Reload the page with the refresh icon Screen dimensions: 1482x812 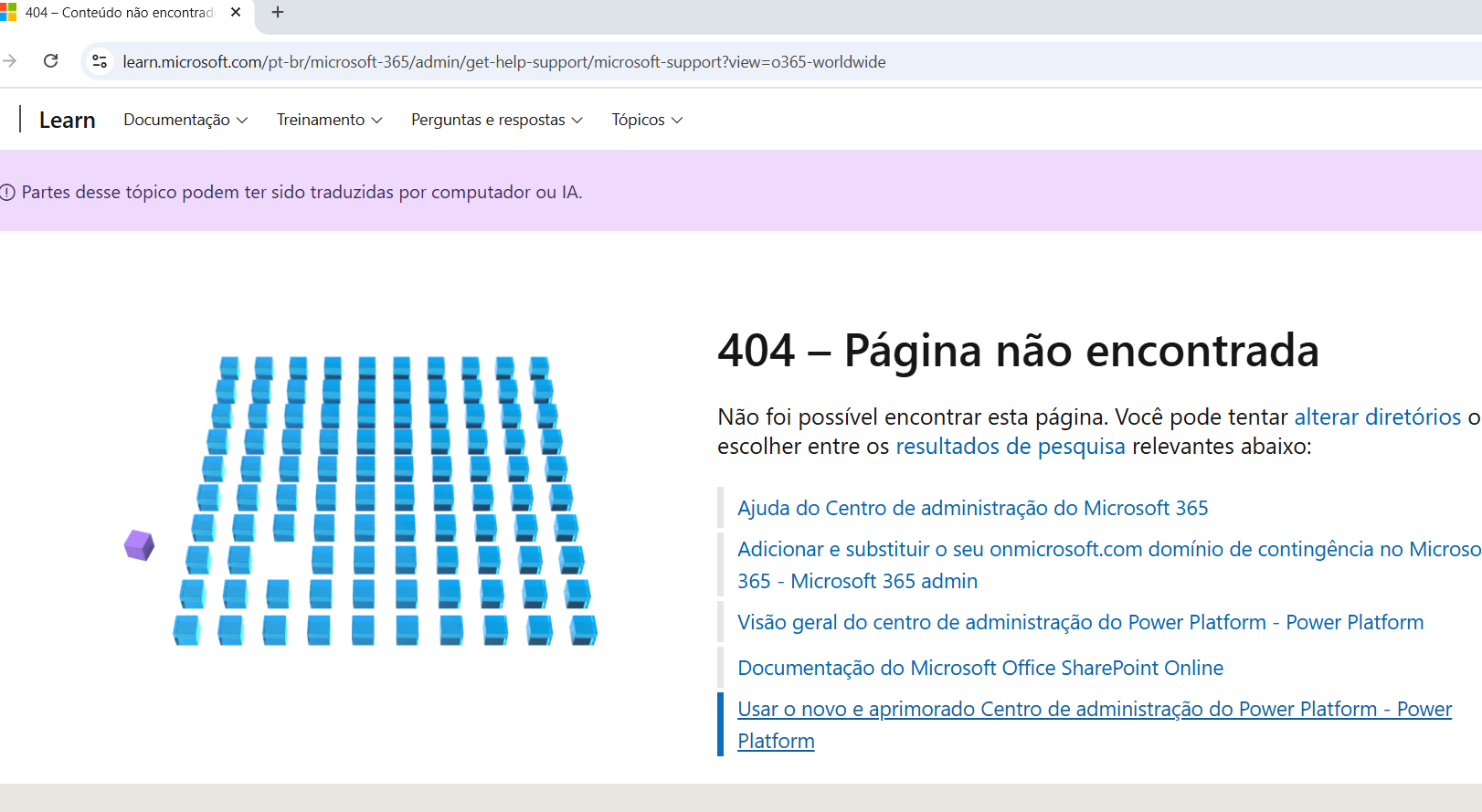click(x=51, y=61)
